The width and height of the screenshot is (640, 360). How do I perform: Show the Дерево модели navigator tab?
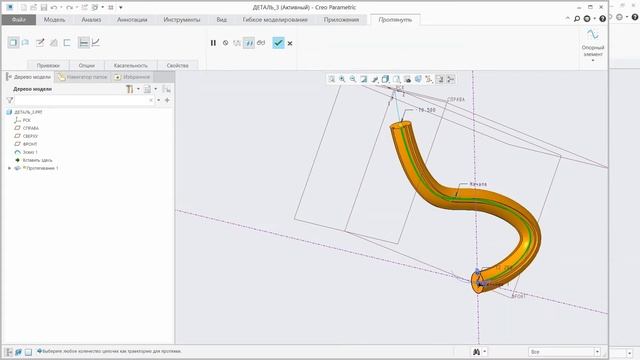(x=29, y=77)
